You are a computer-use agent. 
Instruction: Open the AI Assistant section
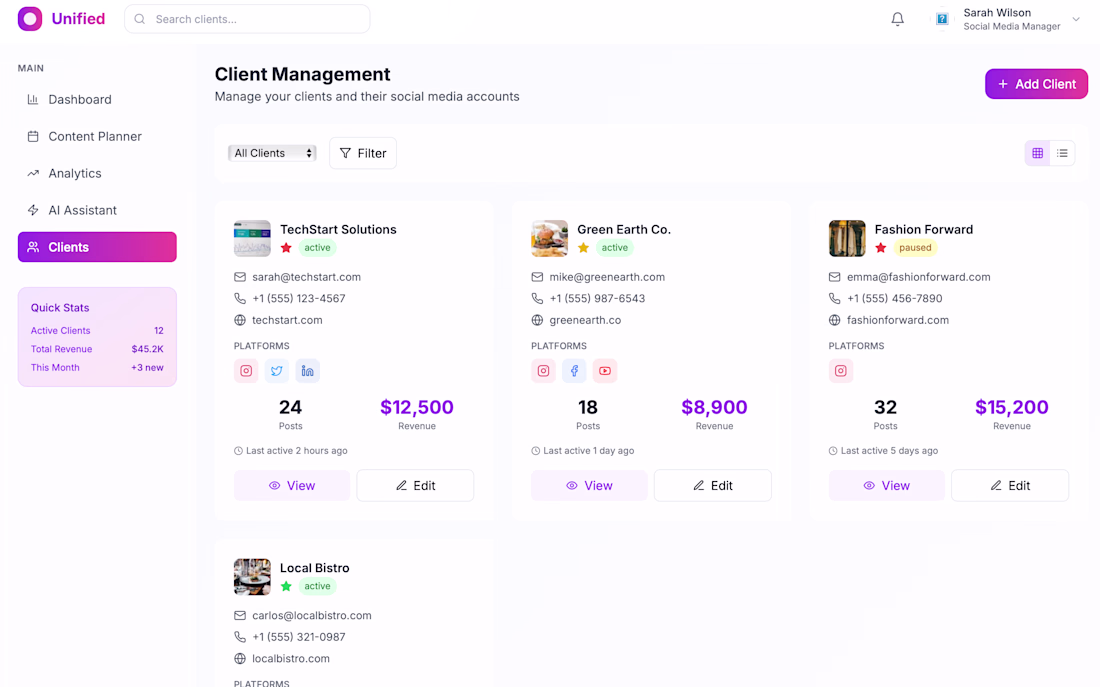(82, 210)
